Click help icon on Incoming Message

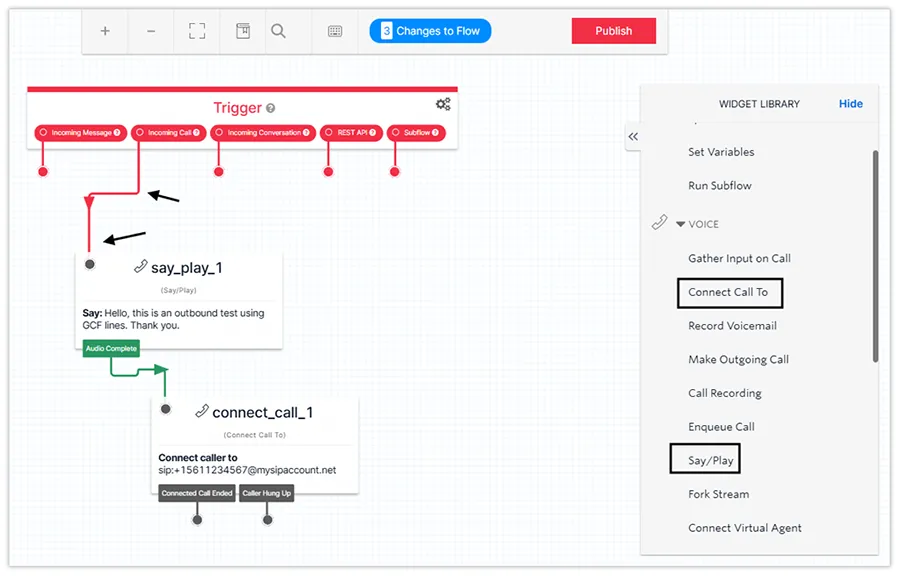click(117, 133)
